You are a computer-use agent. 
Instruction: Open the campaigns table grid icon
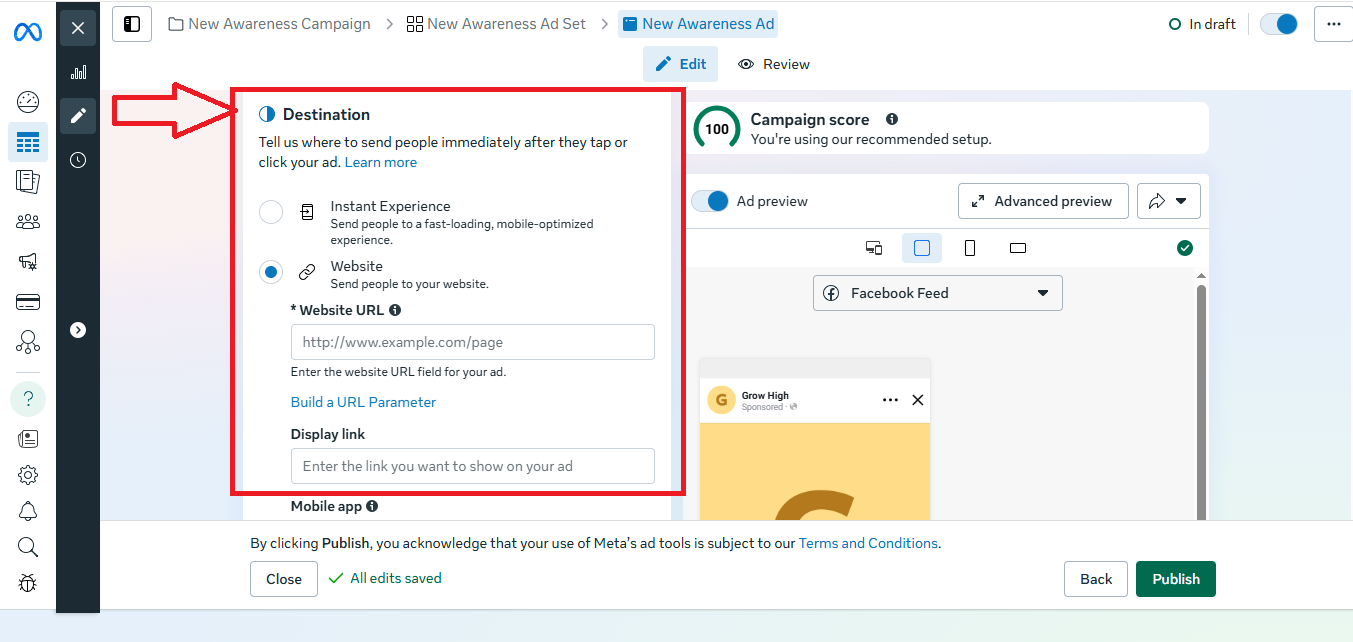coord(28,142)
